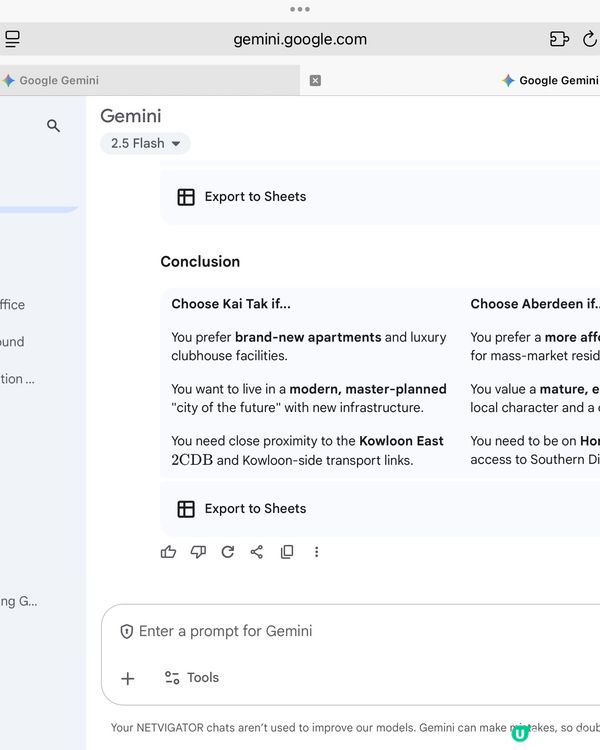The width and height of the screenshot is (600, 750).
Task: Open more options three-dot menu
Action: pos(316,552)
